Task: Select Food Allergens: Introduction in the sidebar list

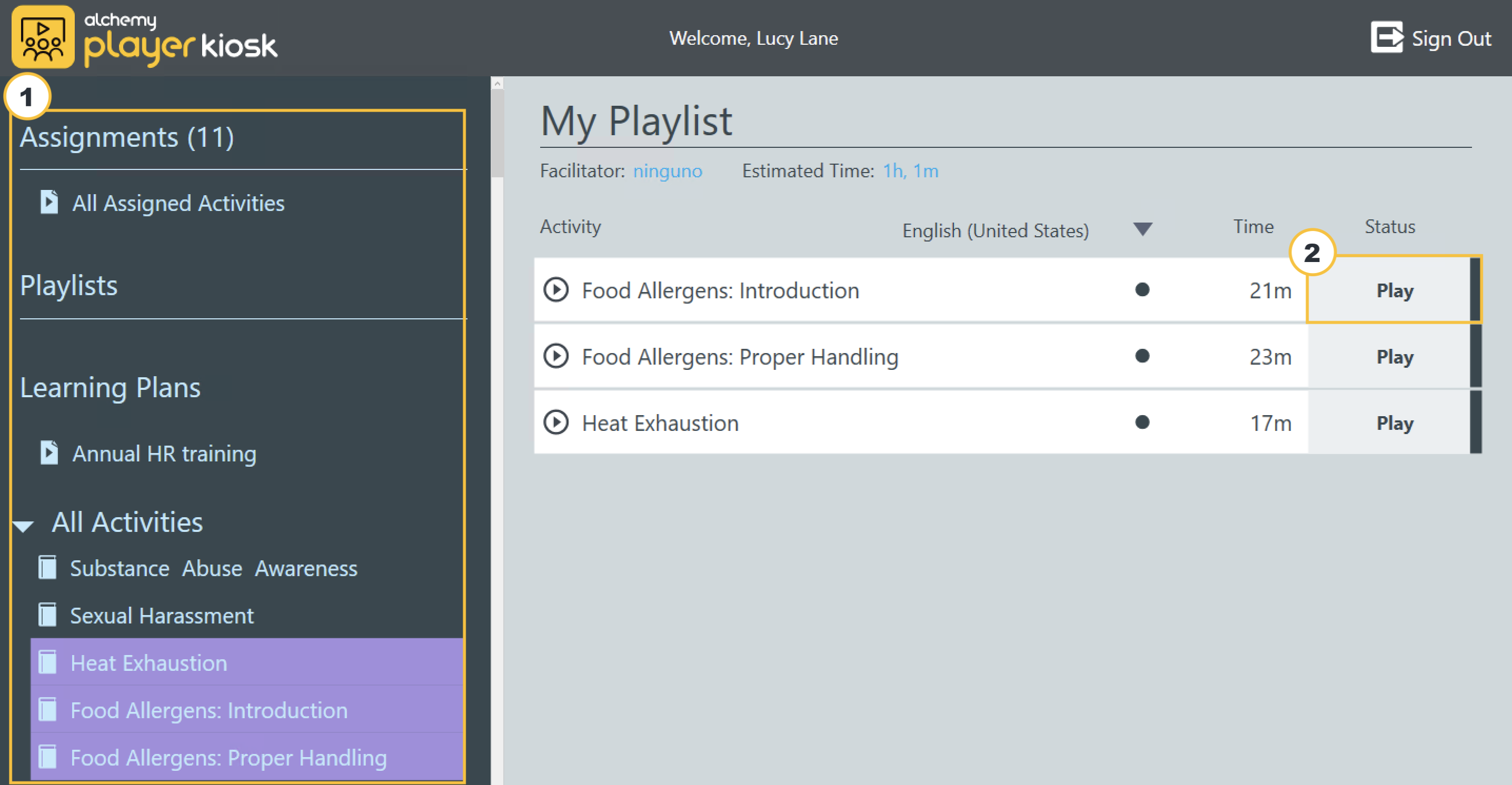Action: (209, 710)
